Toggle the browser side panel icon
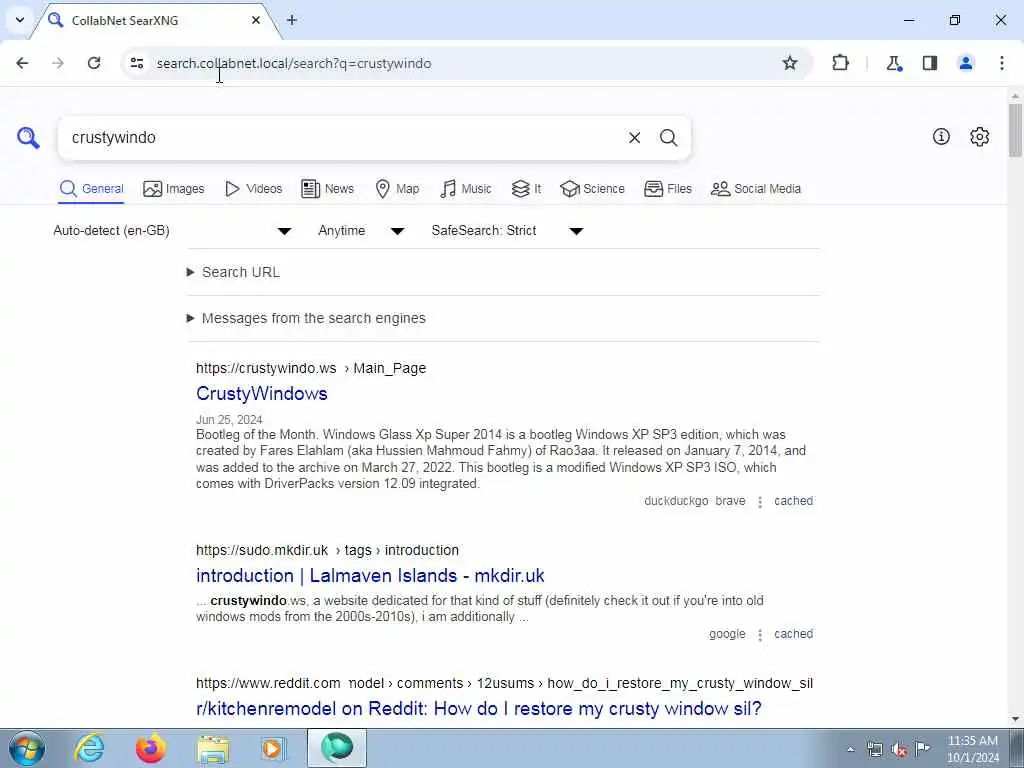Image resolution: width=1024 pixels, height=768 pixels. [930, 63]
